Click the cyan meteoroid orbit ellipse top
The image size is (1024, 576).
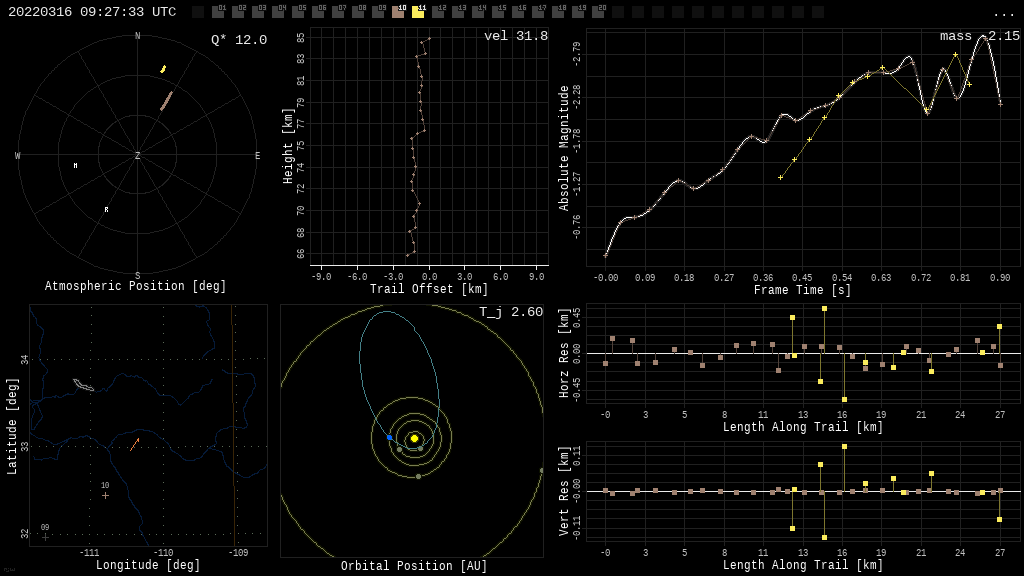pyautogui.click(x=387, y=312)
